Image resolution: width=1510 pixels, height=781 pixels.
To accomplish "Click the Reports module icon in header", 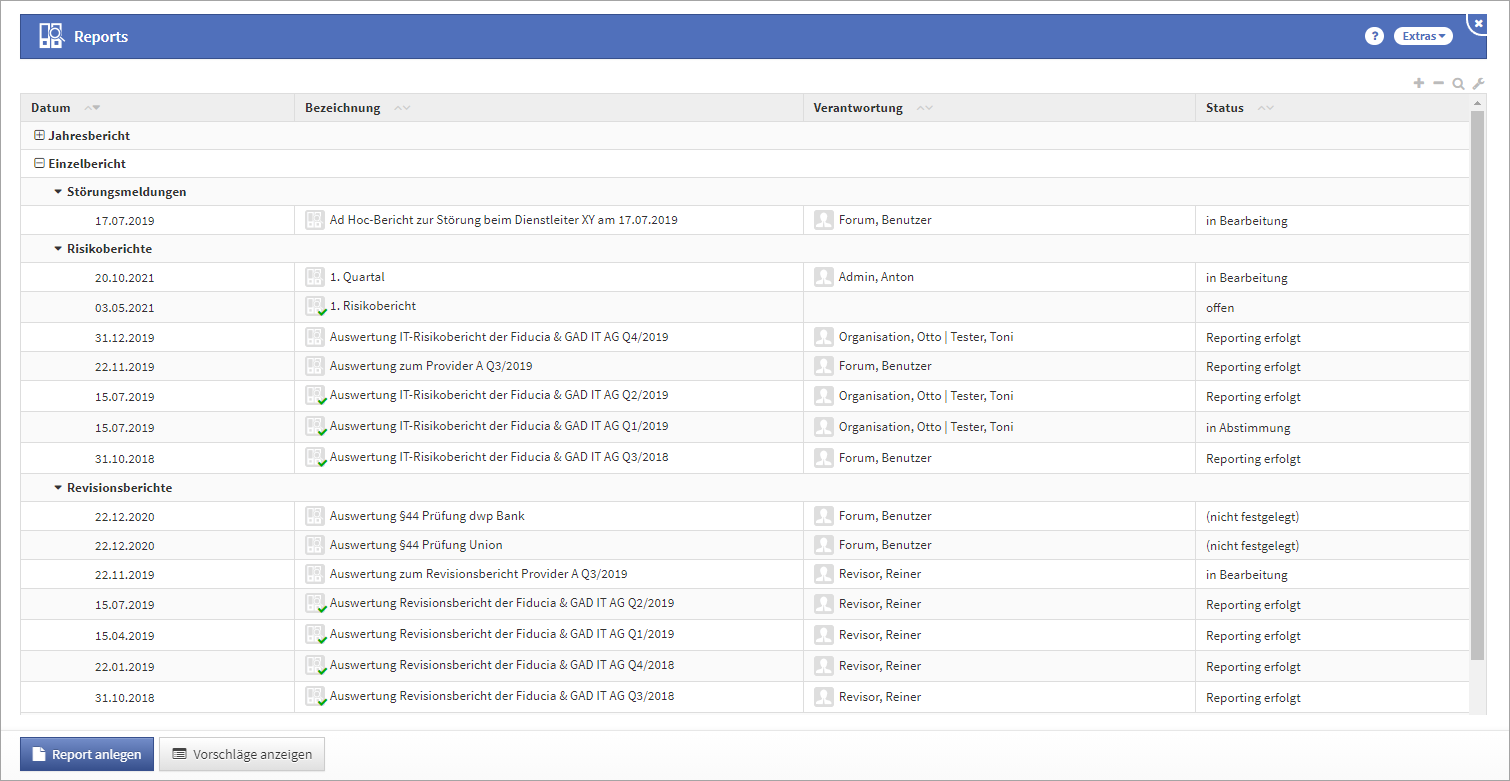I will point(51,37).
